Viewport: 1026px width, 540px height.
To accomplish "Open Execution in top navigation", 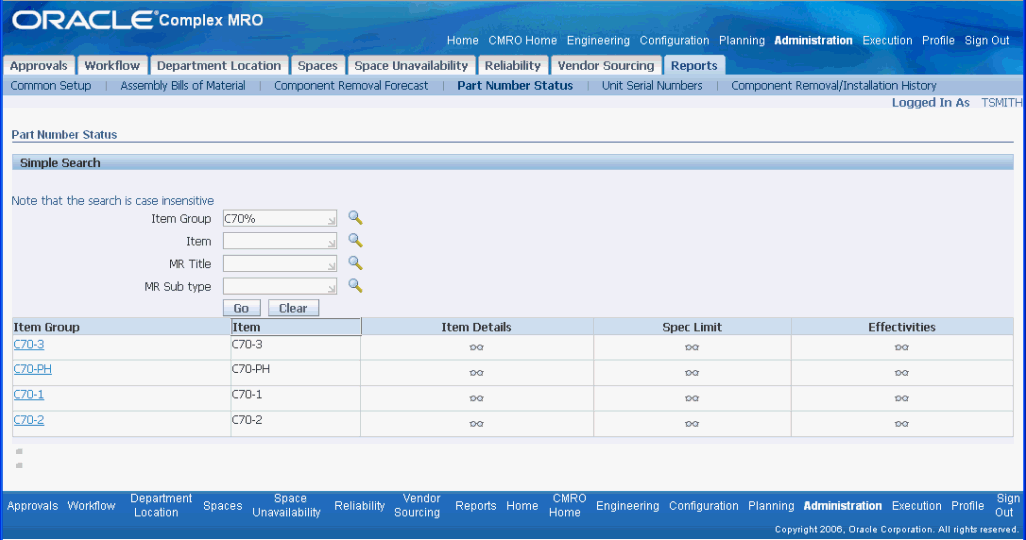I will pos(887,41).
